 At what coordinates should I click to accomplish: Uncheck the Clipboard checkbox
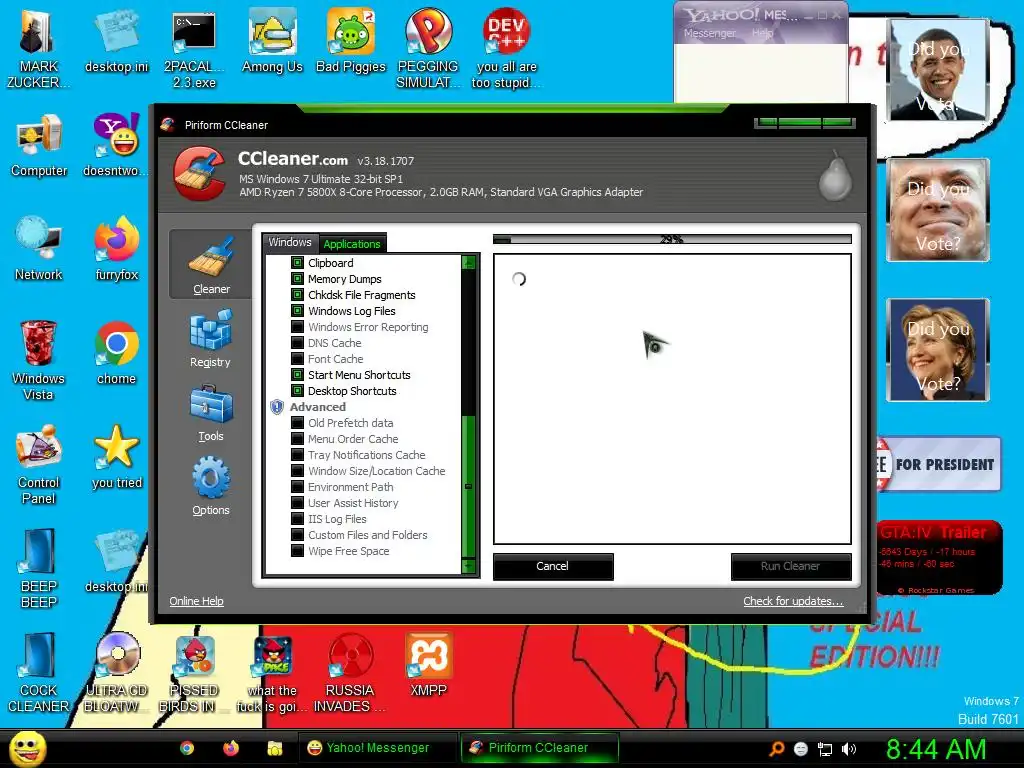point(297,263)
